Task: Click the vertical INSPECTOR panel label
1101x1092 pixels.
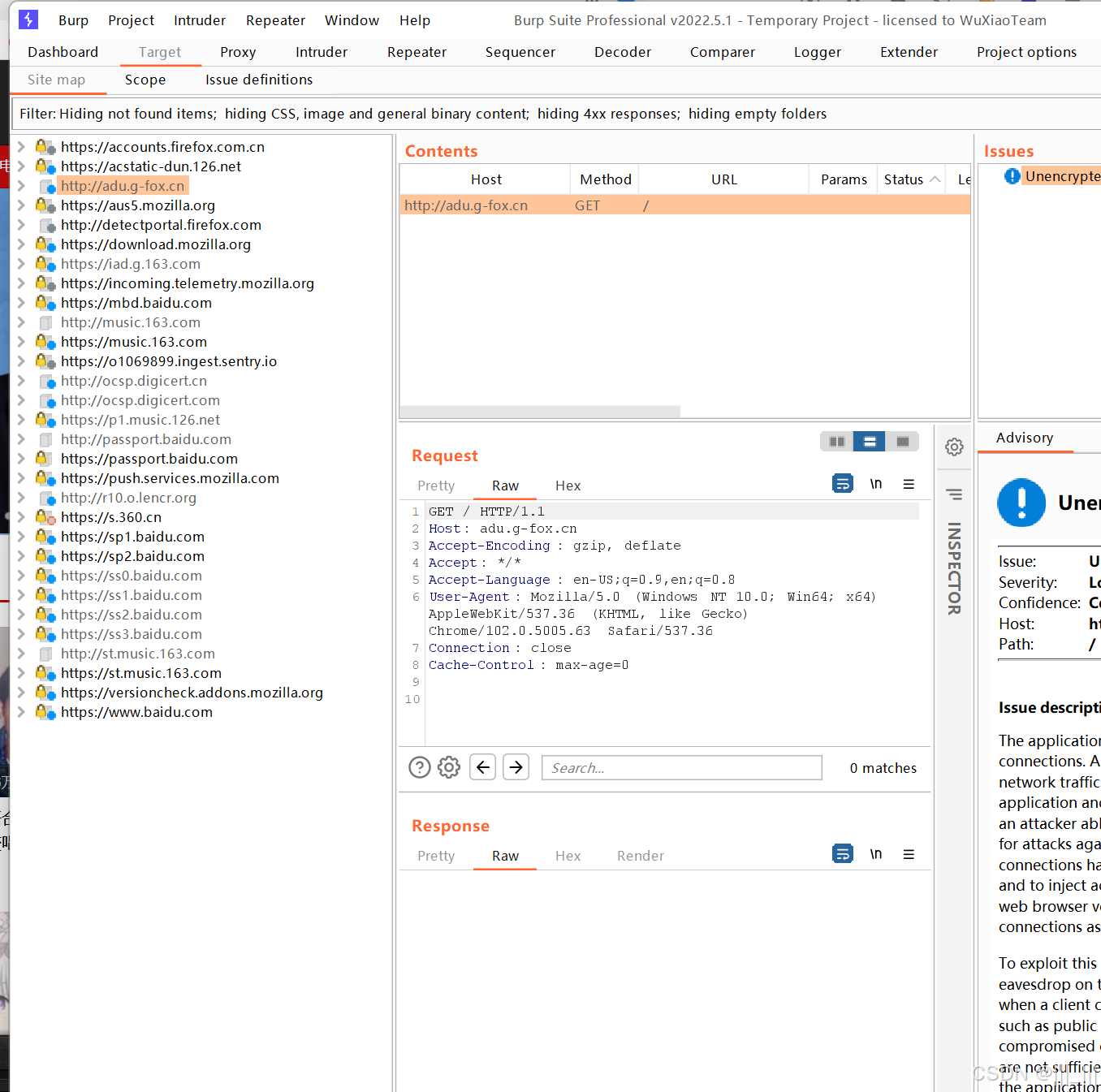Action: click(x=954, y=568)
